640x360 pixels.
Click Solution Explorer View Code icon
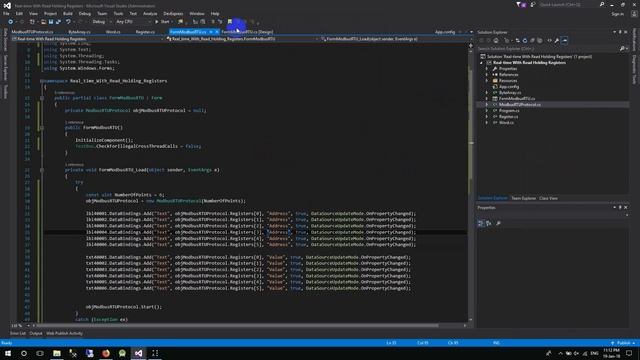(x=549, y=40)
